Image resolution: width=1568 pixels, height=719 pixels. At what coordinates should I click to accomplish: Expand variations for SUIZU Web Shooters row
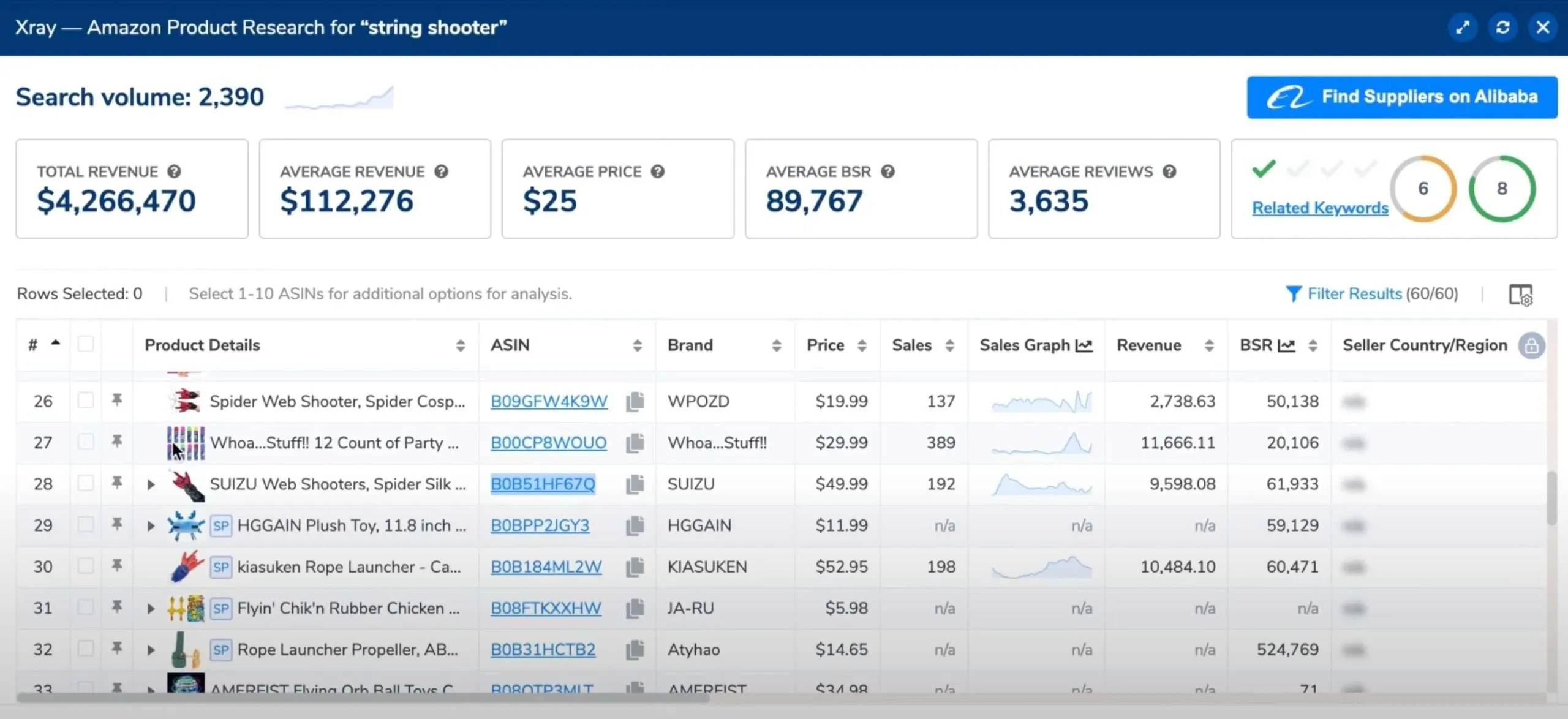point(151,484)
